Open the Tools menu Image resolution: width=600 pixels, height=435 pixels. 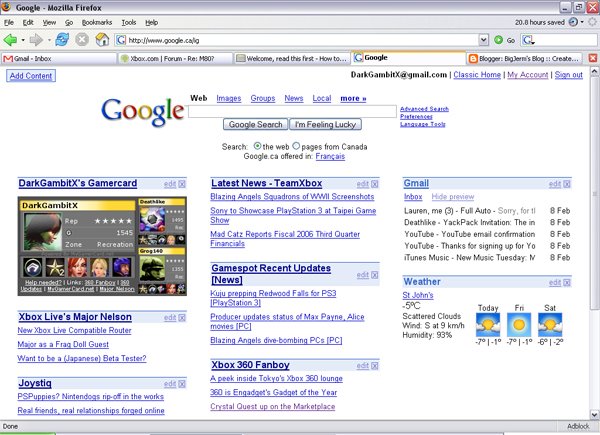point(129,22)
